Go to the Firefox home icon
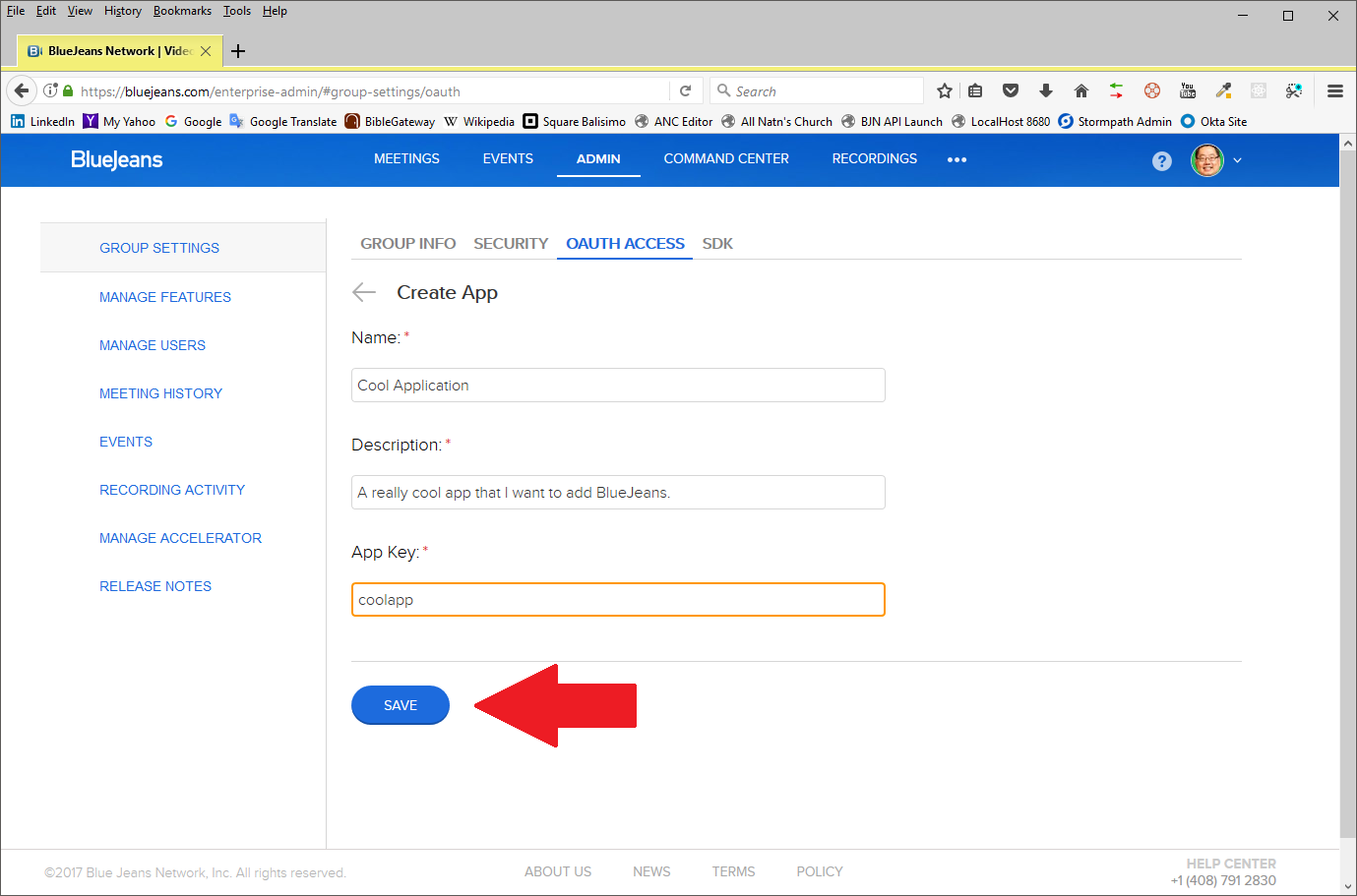Viewport: 1357px width, 896px height. [1081, 90]
